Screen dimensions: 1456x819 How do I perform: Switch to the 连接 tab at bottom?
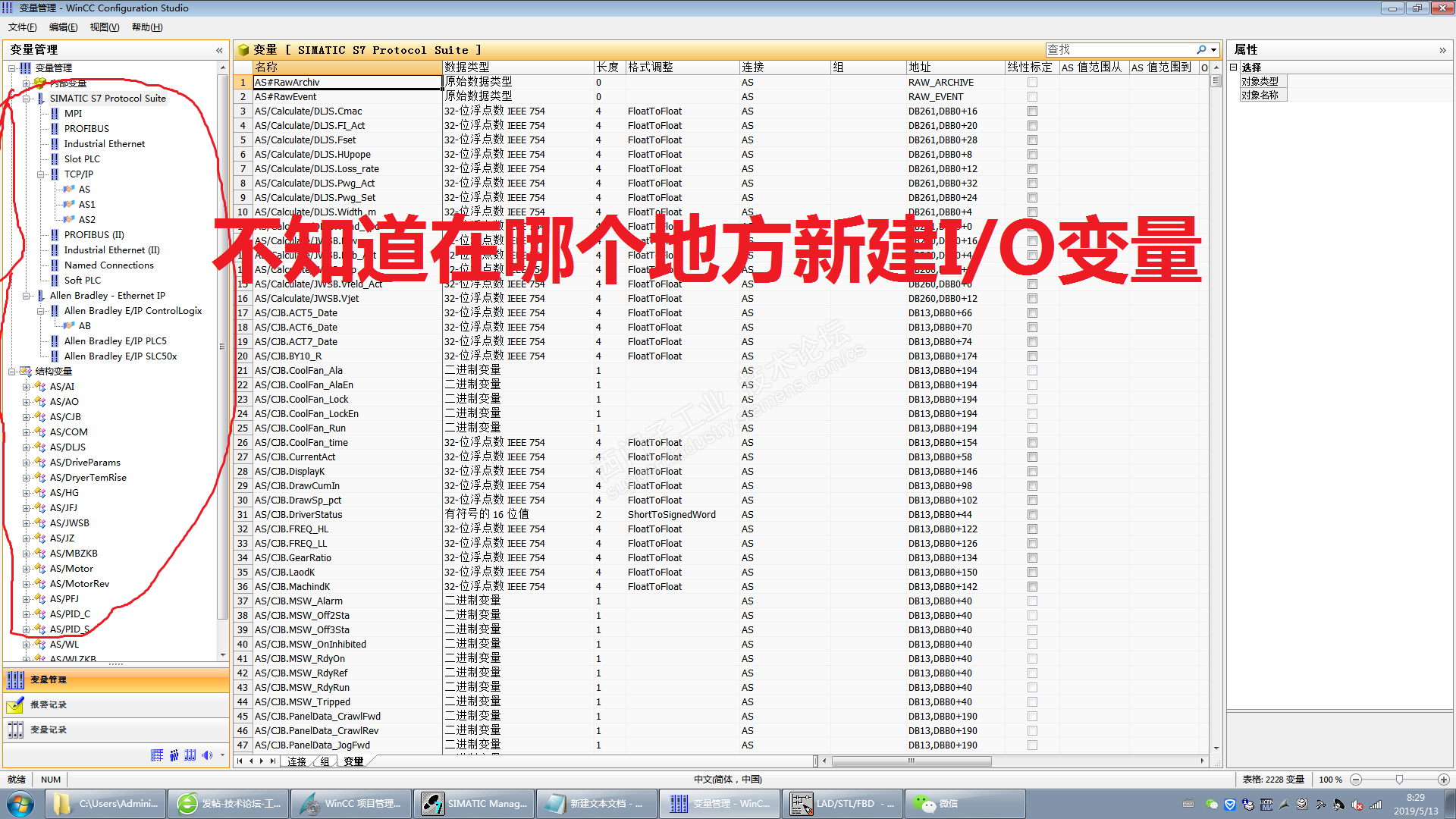click(x=297, y=761)
